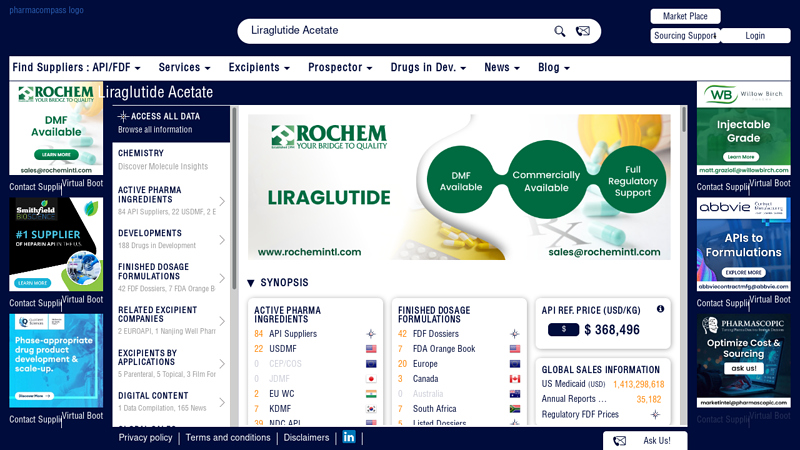Open the Excipients menu
Viewport: 800px width, 450px height.
[259, 67]
